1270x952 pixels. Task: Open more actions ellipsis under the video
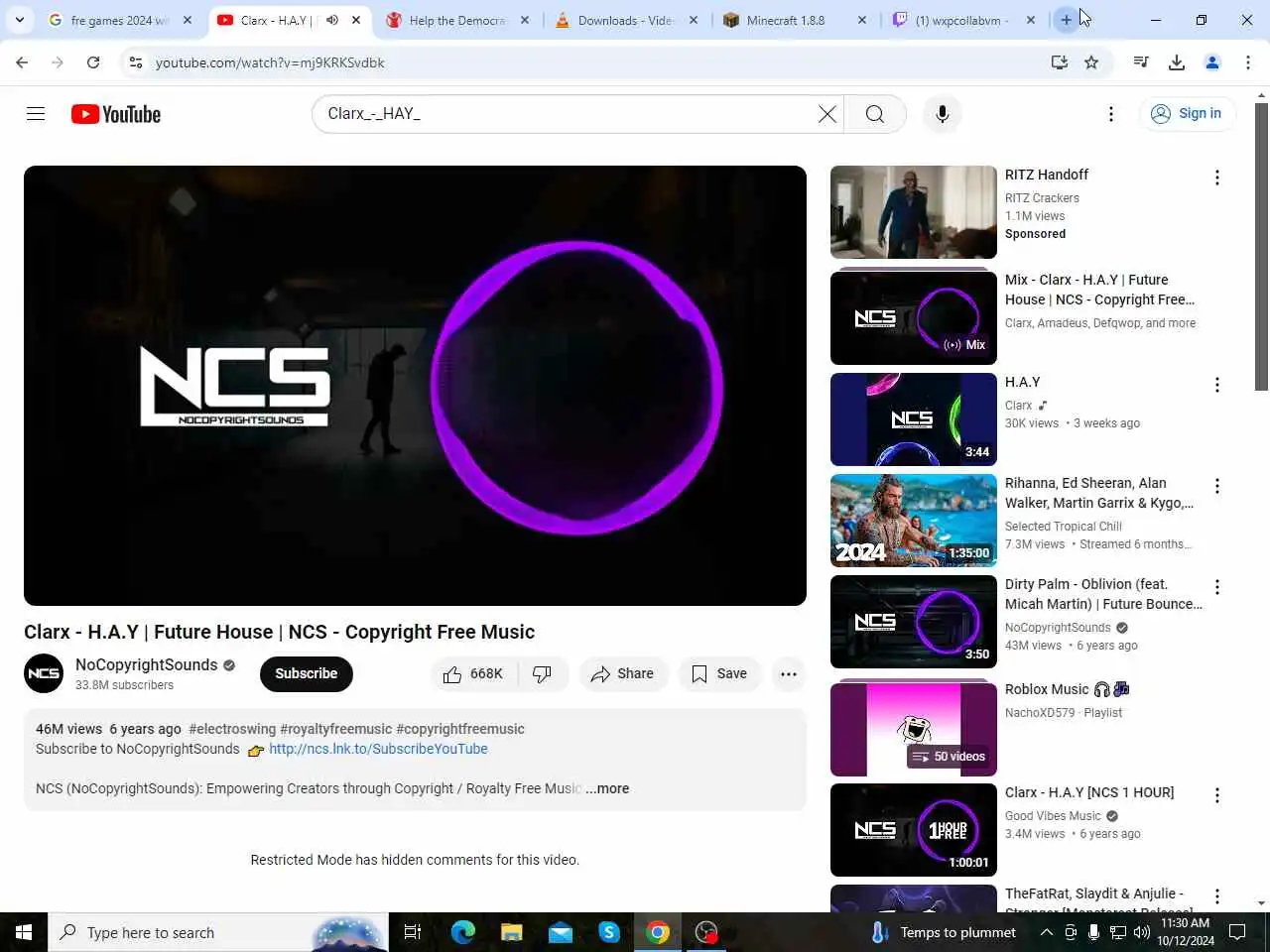pos(789,674)
